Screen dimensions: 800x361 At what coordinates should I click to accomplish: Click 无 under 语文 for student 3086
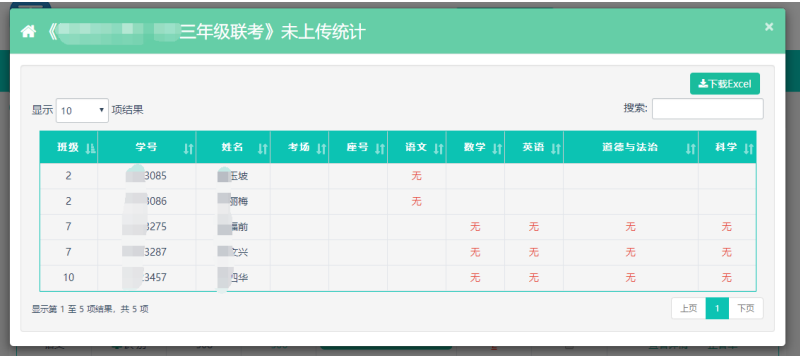[416, 201]
